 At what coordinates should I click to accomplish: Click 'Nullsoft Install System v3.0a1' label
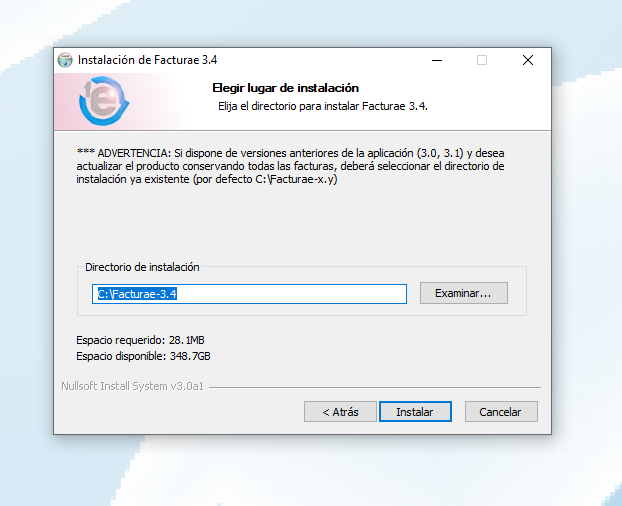[132, 386]
